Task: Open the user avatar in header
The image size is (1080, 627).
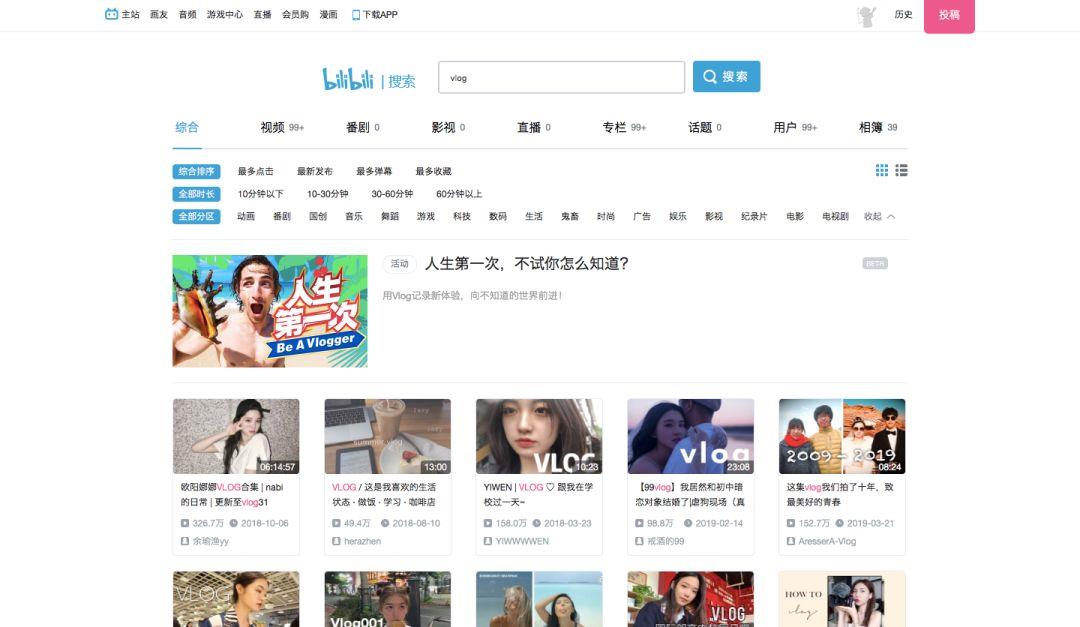Action: (867, 16)
